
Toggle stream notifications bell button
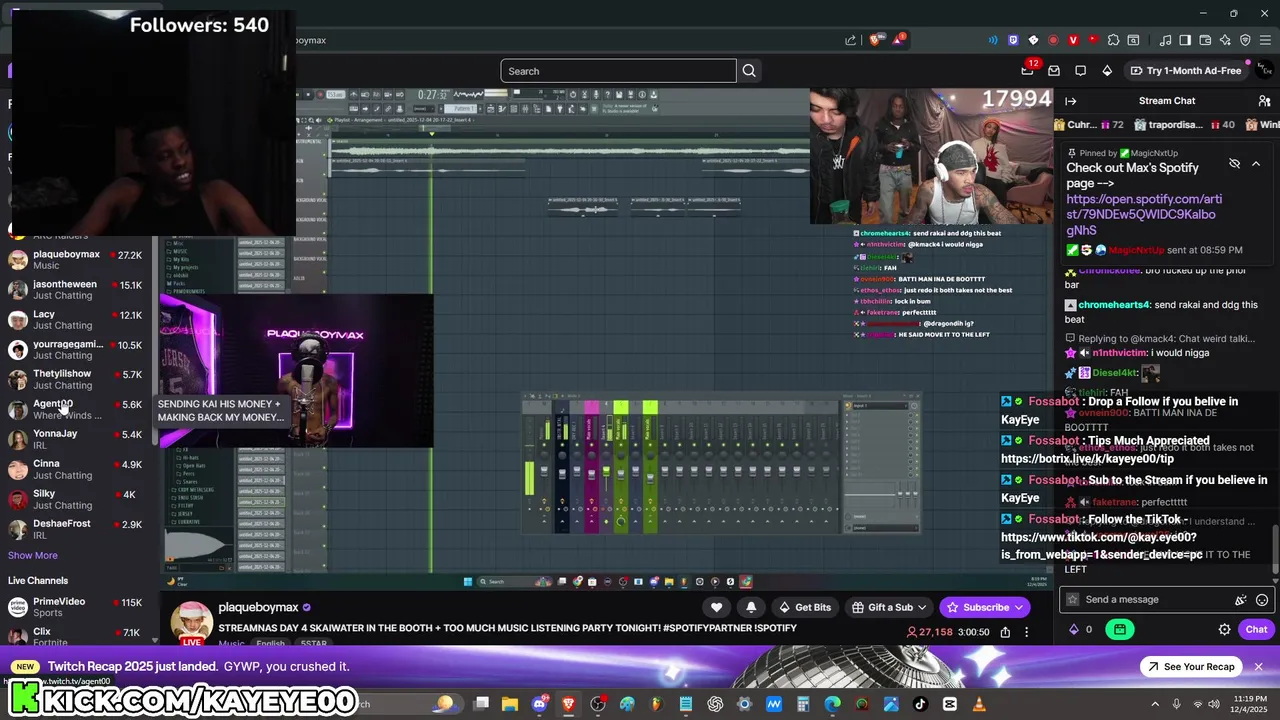751,607
